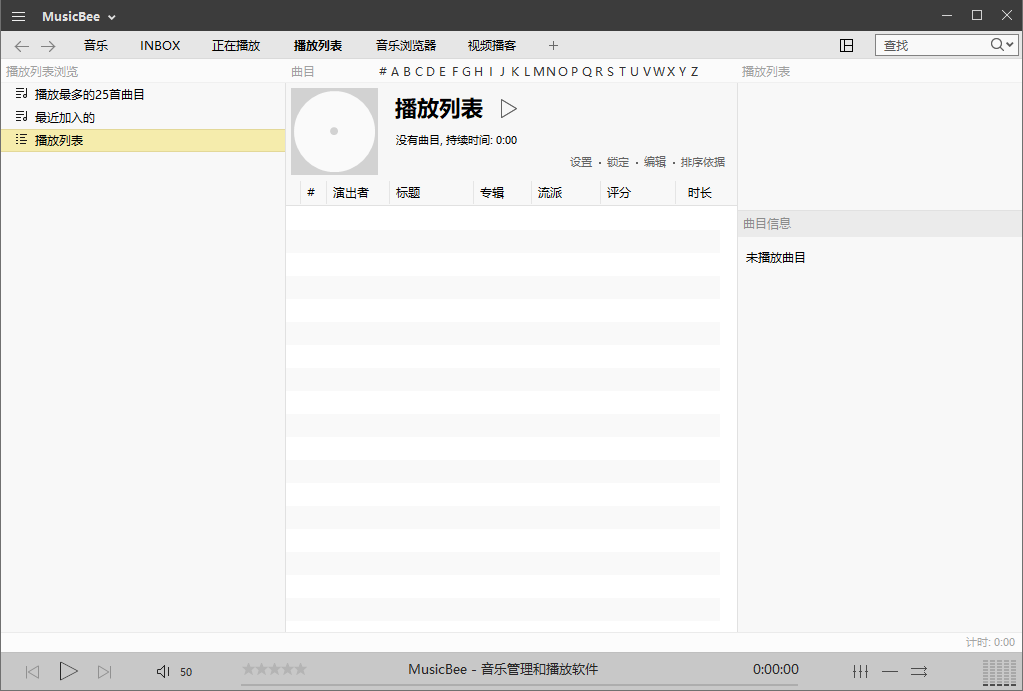The image size is (1023, 691).
Task: Click the 锁定 link
Action: point(618,162)
